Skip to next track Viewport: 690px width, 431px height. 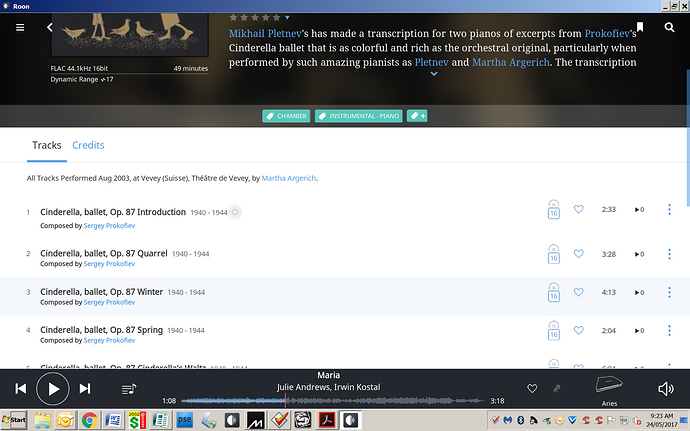coord(84,389)
